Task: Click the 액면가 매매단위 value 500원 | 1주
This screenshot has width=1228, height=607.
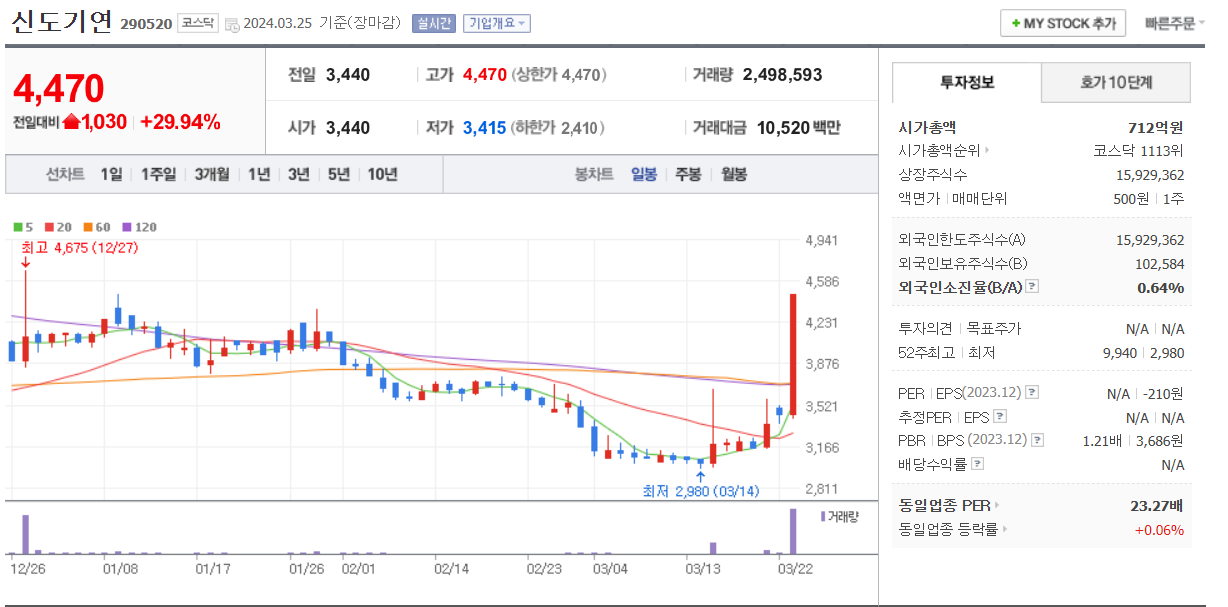Action: [1149, 199]
